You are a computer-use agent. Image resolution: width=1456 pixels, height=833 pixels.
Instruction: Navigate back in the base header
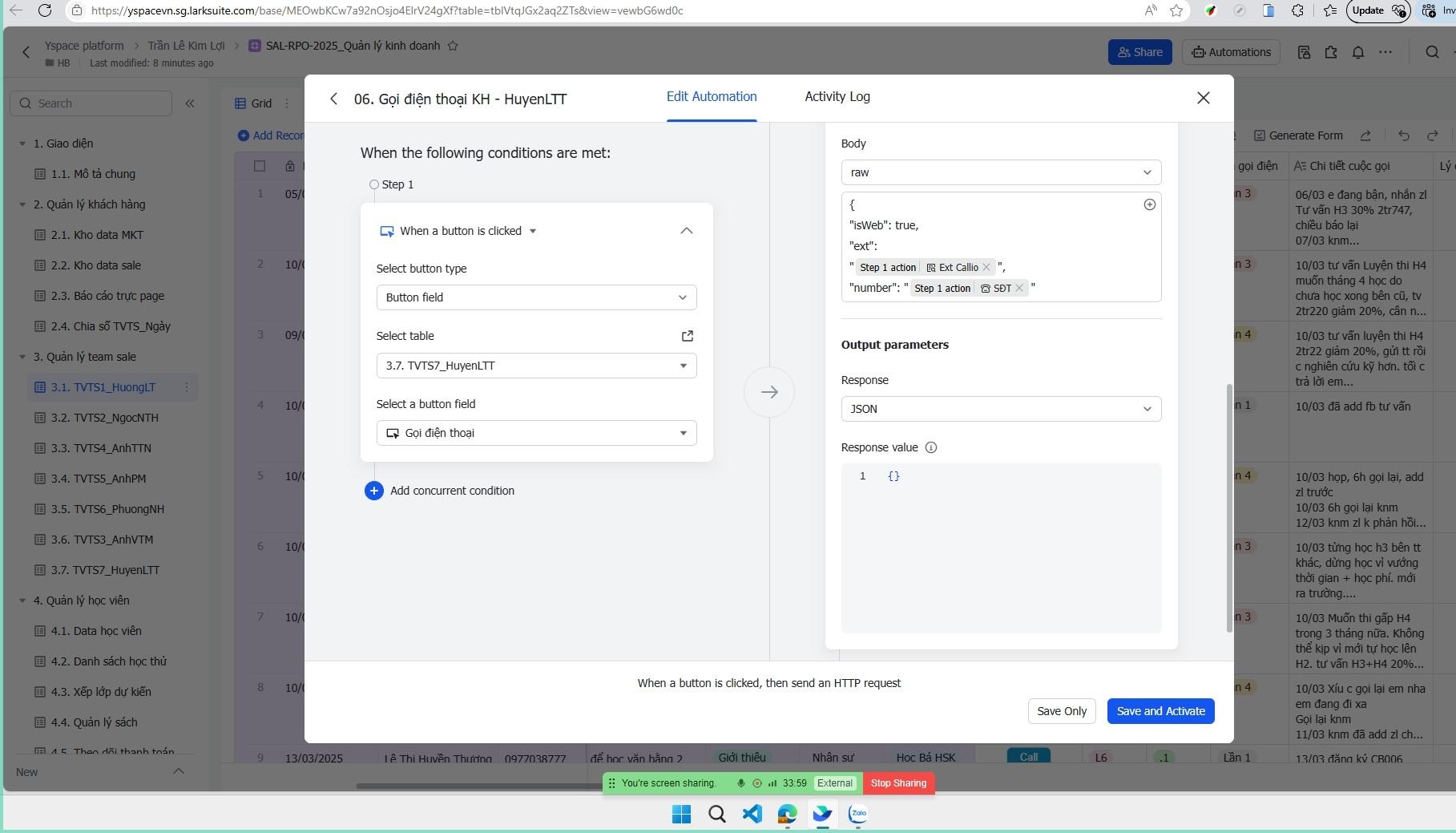(26, 52)
